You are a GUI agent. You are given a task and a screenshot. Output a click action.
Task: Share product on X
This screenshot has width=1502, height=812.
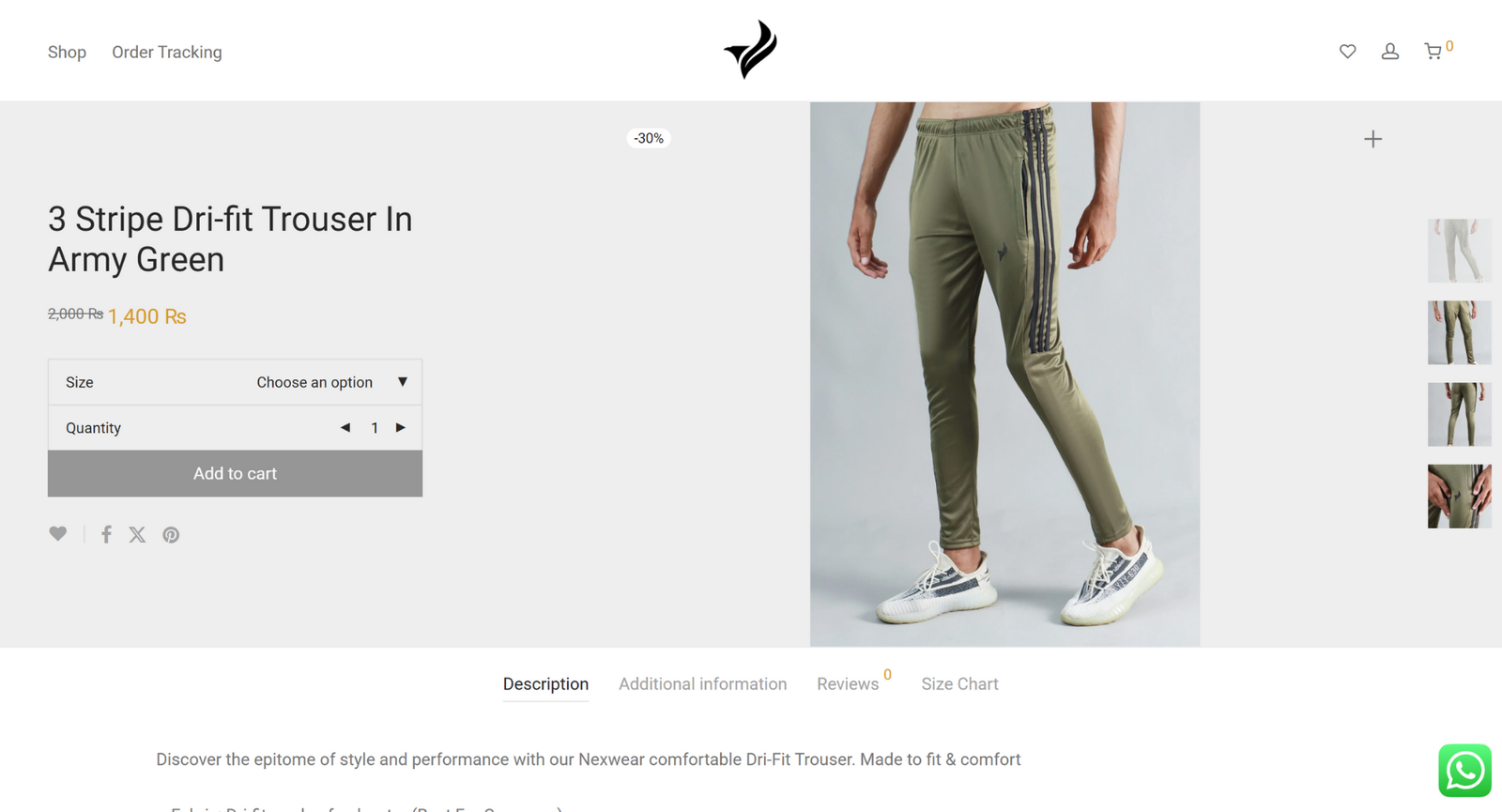click(x=137, y=534)
